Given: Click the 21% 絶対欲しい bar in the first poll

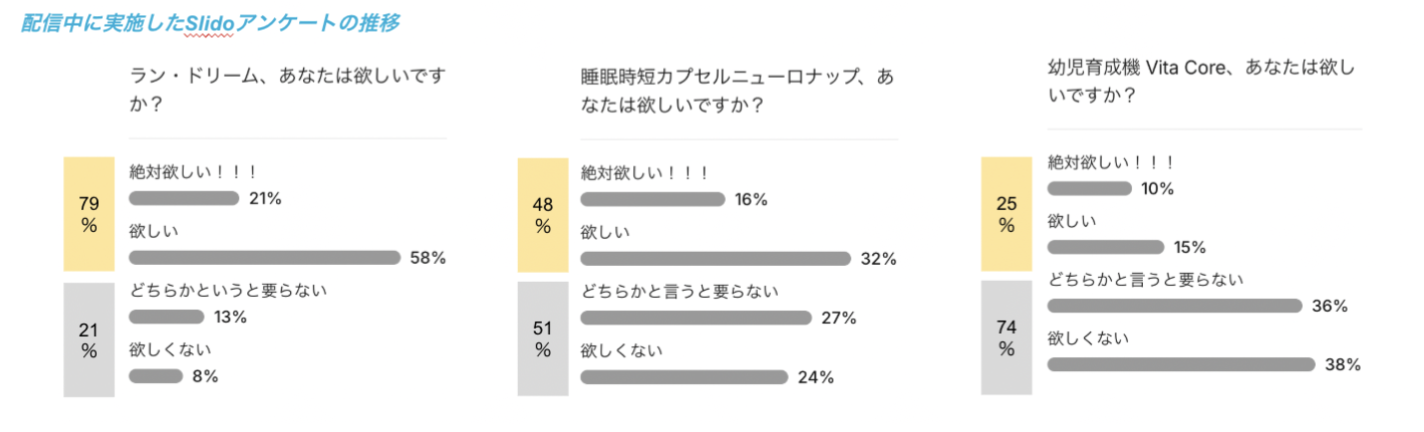Looking at the screenshot, I should 183,199.
